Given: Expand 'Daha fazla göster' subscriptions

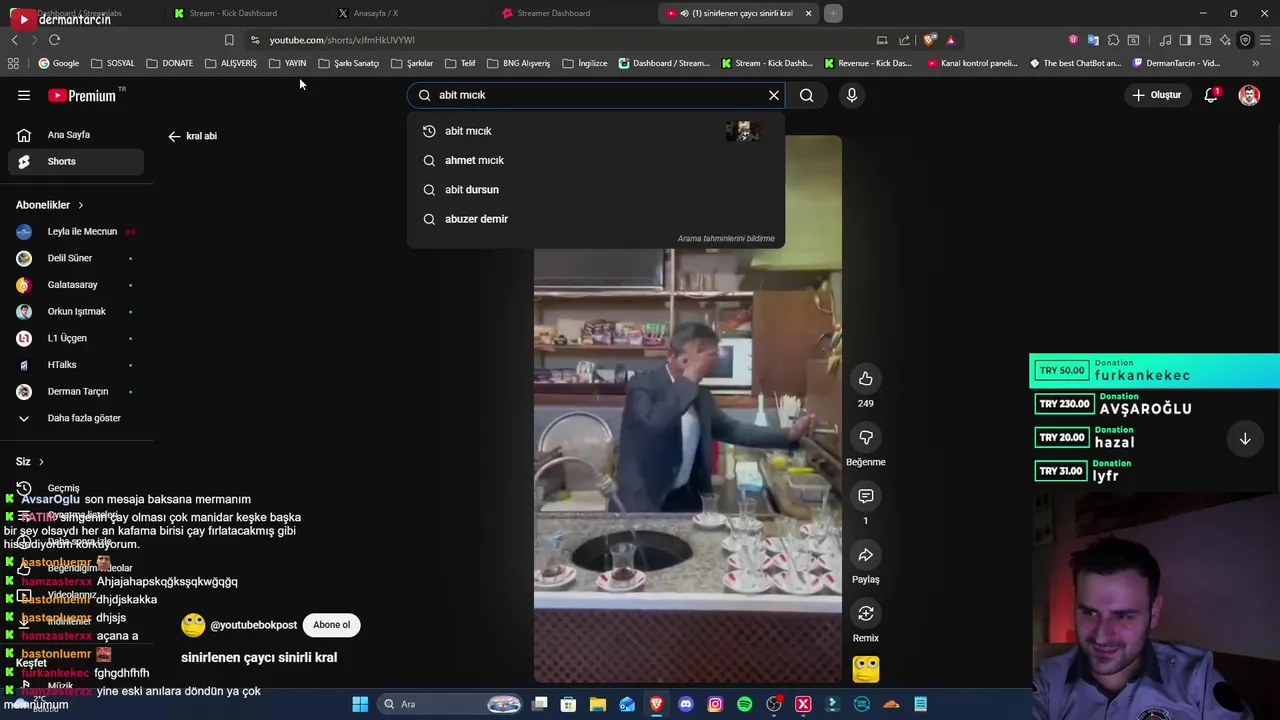Looking at the screenshot, I should (x=76, y=418).
